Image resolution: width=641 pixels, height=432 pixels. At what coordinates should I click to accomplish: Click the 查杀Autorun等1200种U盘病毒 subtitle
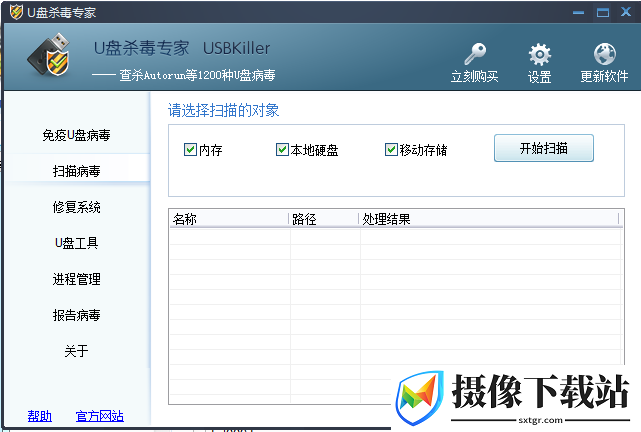(x=197, y=75)
